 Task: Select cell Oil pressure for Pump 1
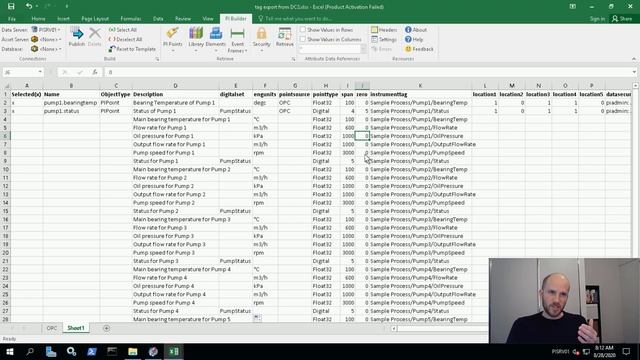pyautogui.click(x=175, y=136)
